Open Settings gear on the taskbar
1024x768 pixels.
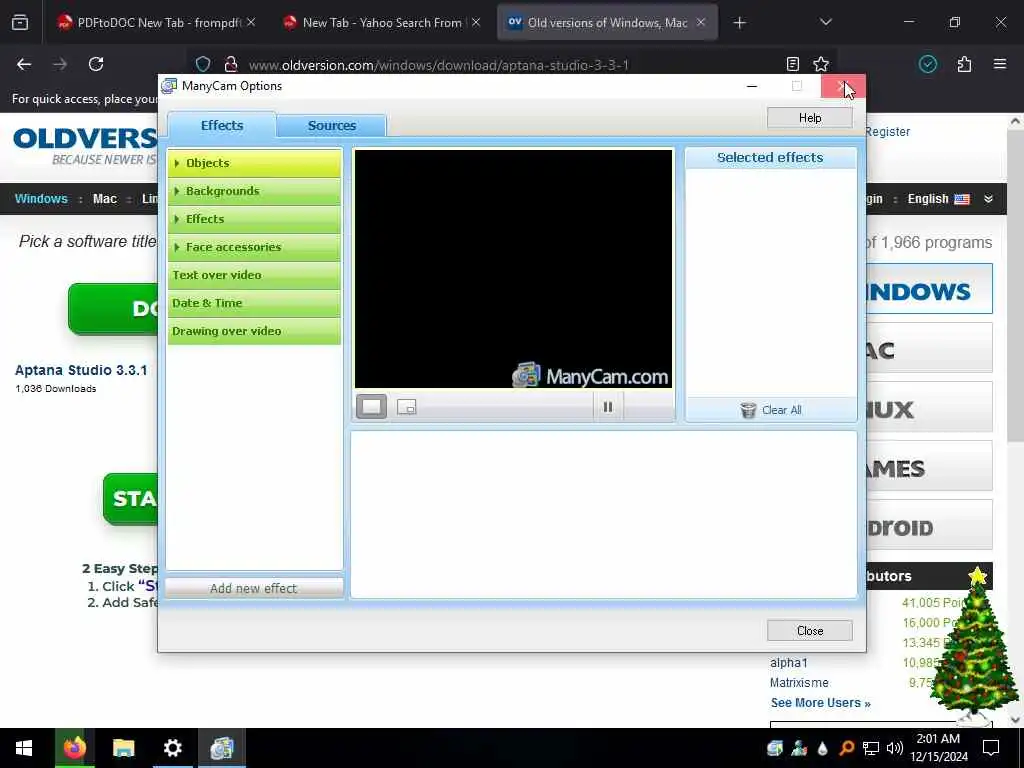pyautogui.click(x=172, y=748)
